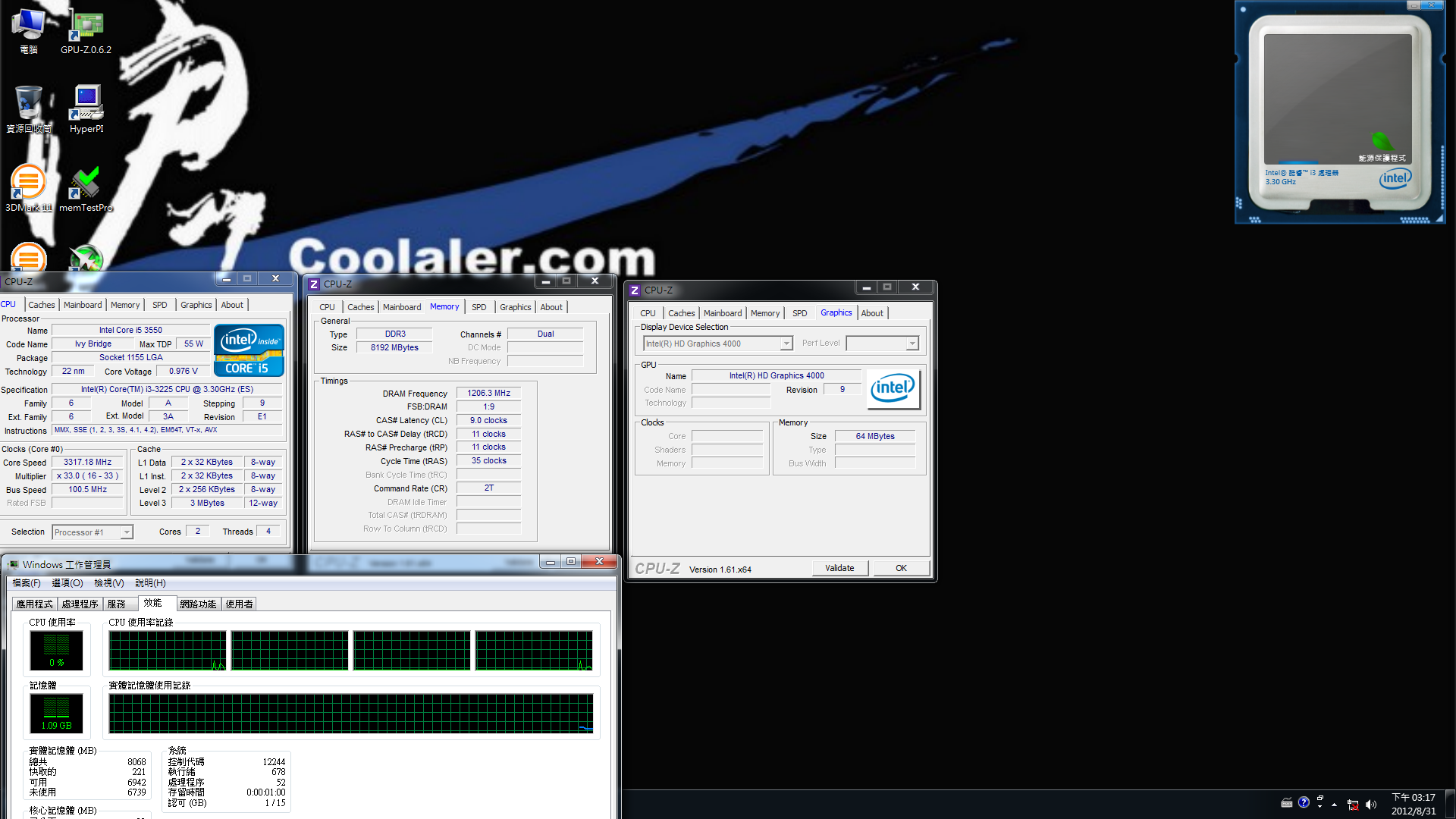The image size is (1456, 819).
Task: Click the CPU-Z 'Z' icon in Graphics window title
Action: tap(635, 290)
